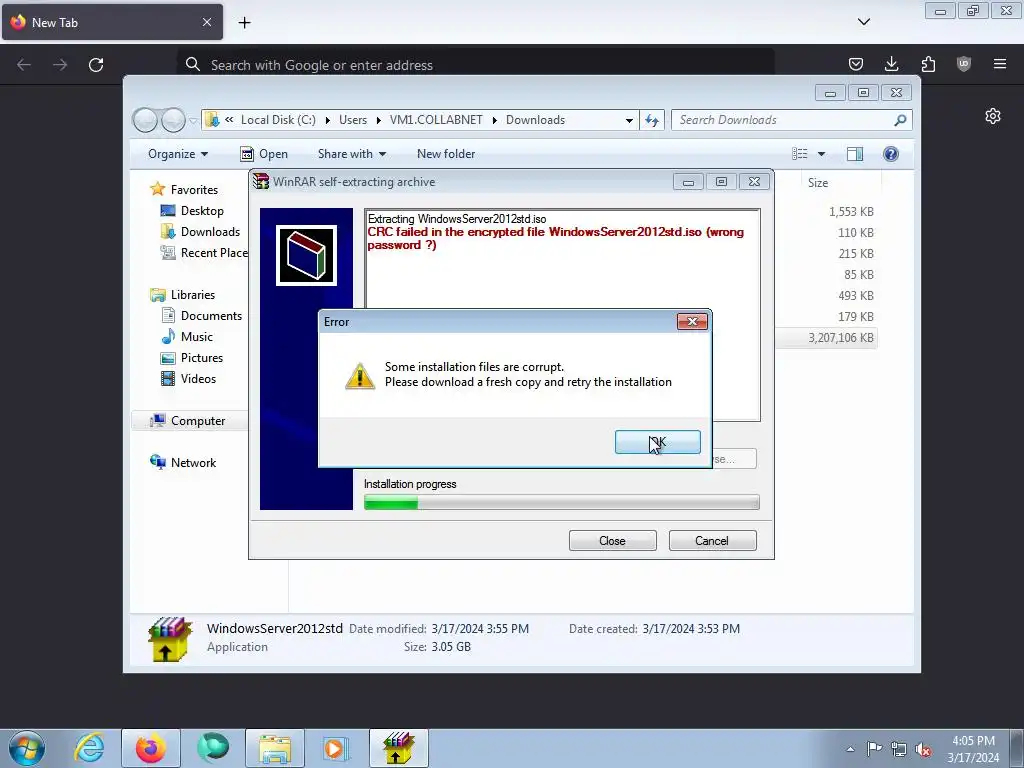Click the Firefox address search field
Screen dimensions: 1024x768
[475, 65]
